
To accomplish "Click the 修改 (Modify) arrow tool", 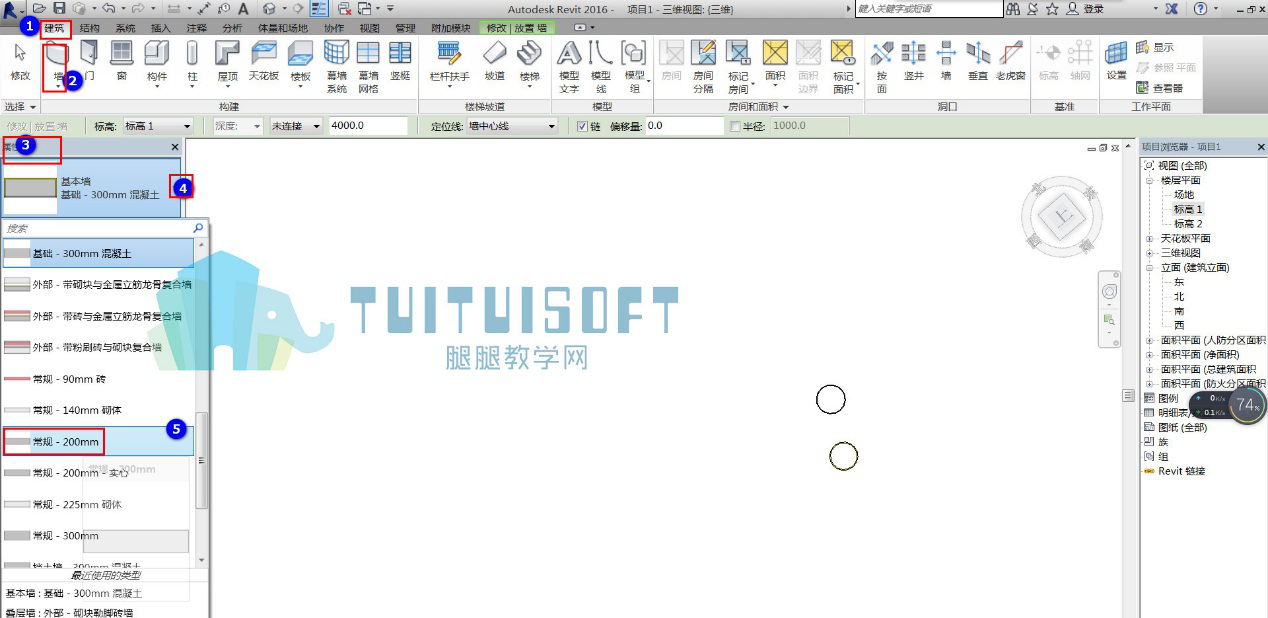I will point(20,60).
